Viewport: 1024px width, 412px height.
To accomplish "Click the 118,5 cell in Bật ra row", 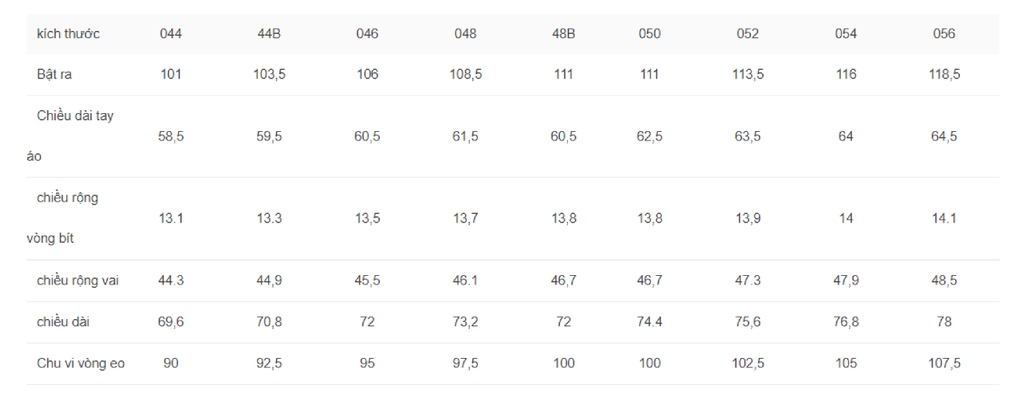I will click(x=944, y=74).
